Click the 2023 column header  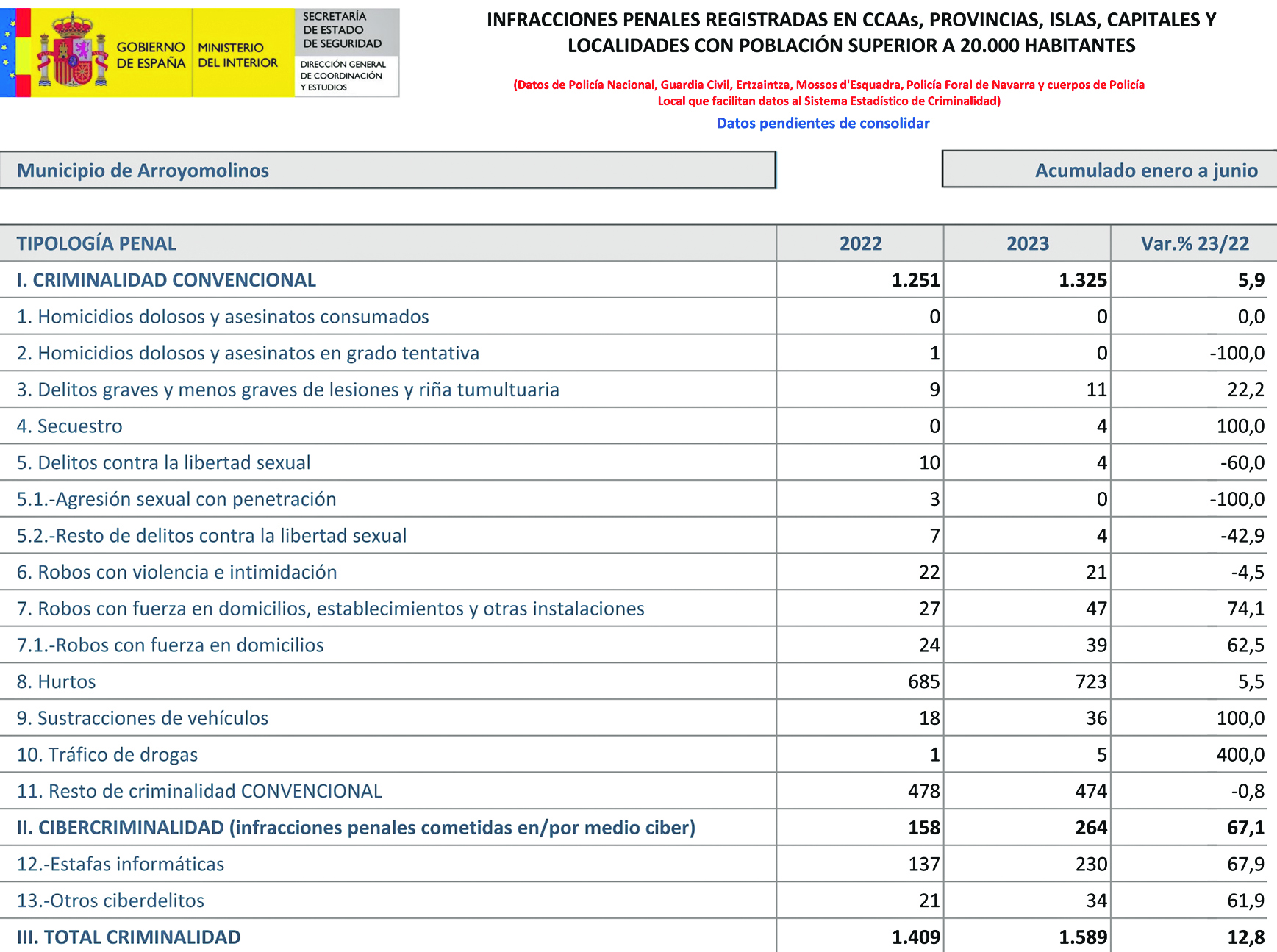click(x=1027, y=243)
